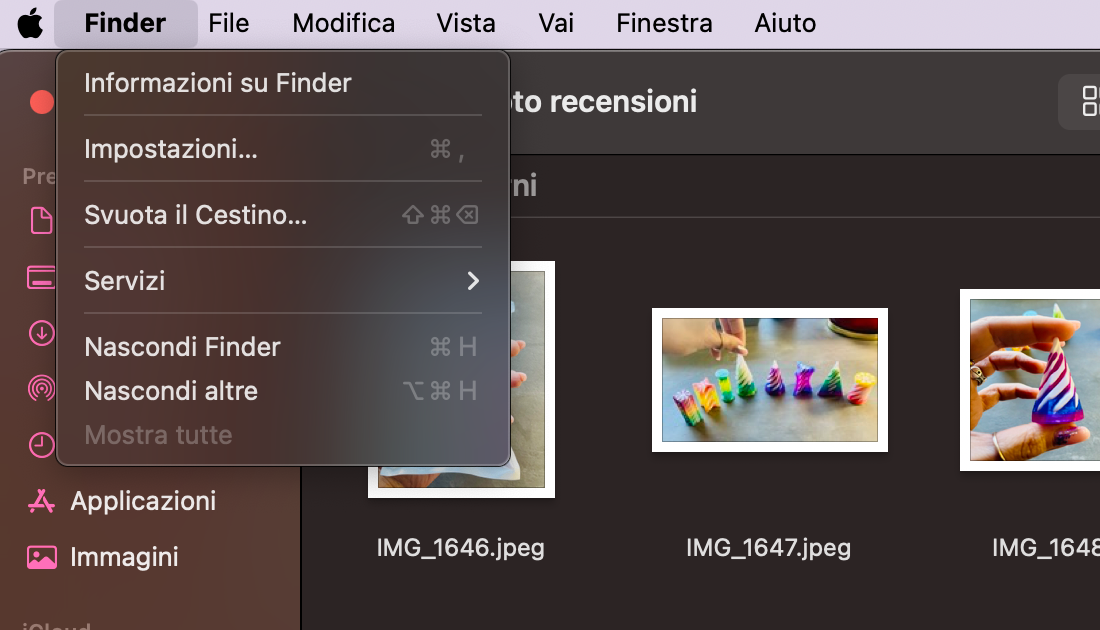The image size is (1100, 630).
Task: Open the Documenti icon in the sidebar
Action: pyautogui.click(x=40, y=222)
